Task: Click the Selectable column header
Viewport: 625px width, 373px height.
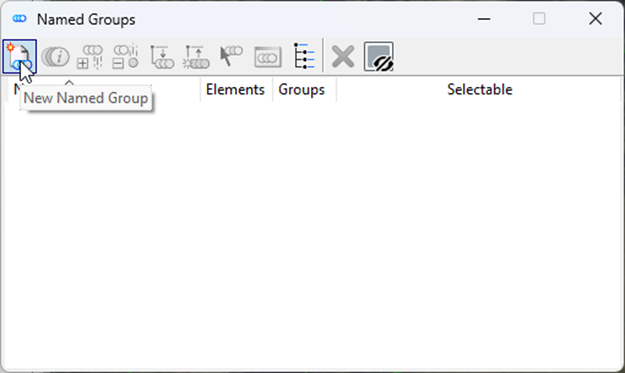Action: click(x=480, y=90)
